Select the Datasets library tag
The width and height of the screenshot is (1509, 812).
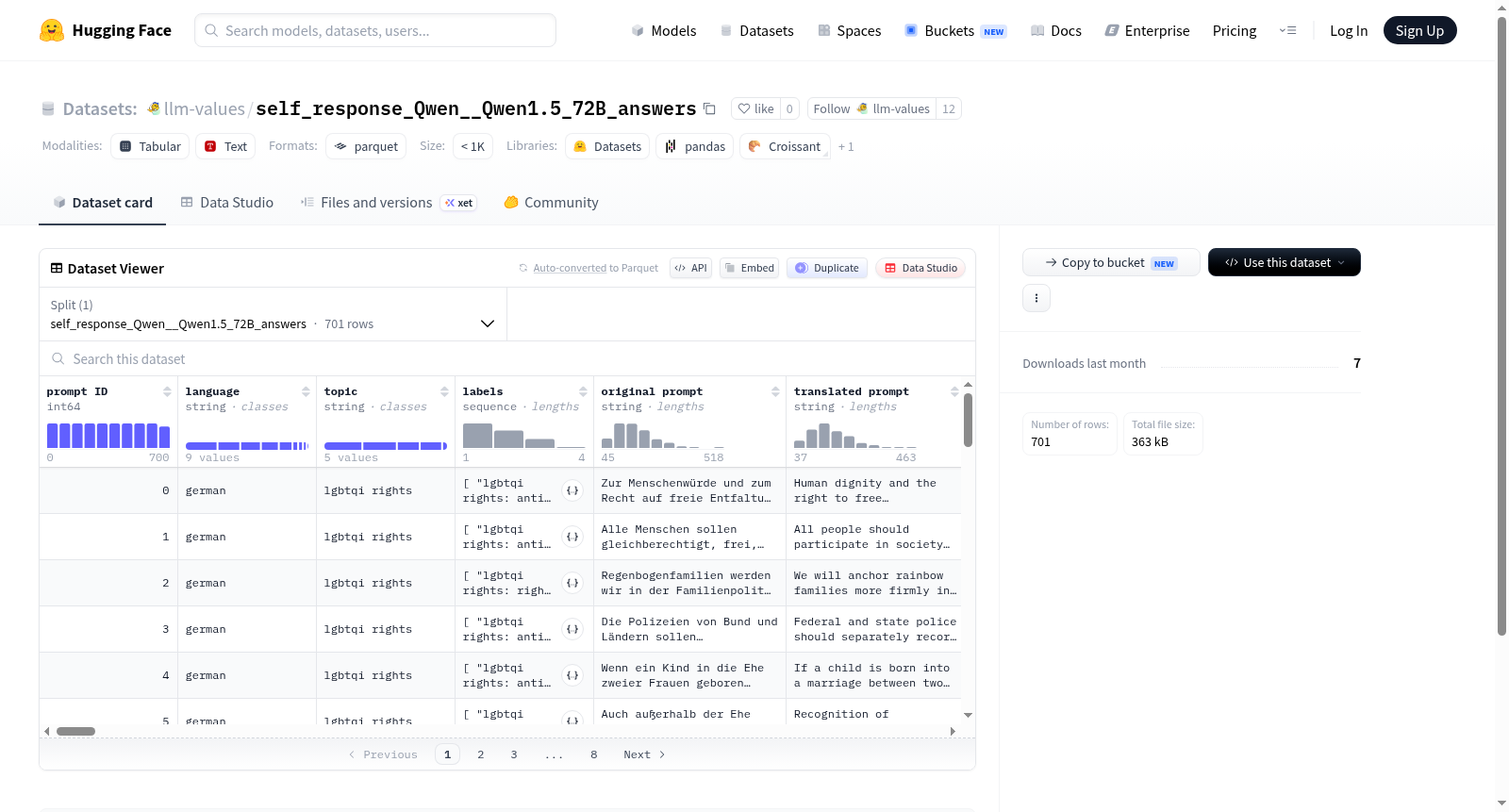tap(607, 146)
